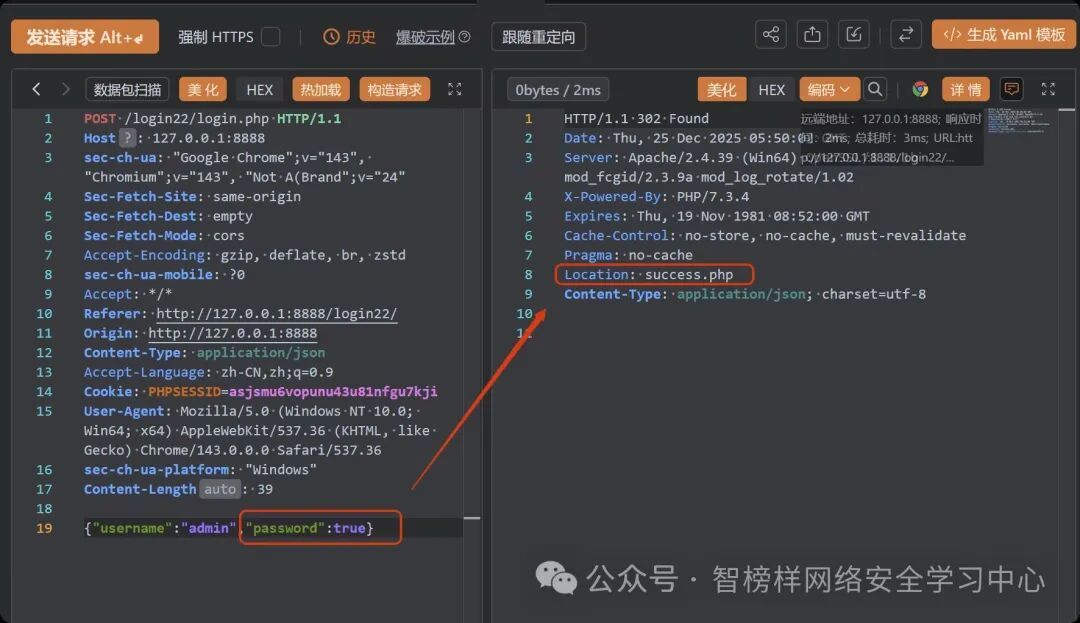Click the Accept-Encoding header line
This screenshot has height=623, width=1080.
(245, 255)
